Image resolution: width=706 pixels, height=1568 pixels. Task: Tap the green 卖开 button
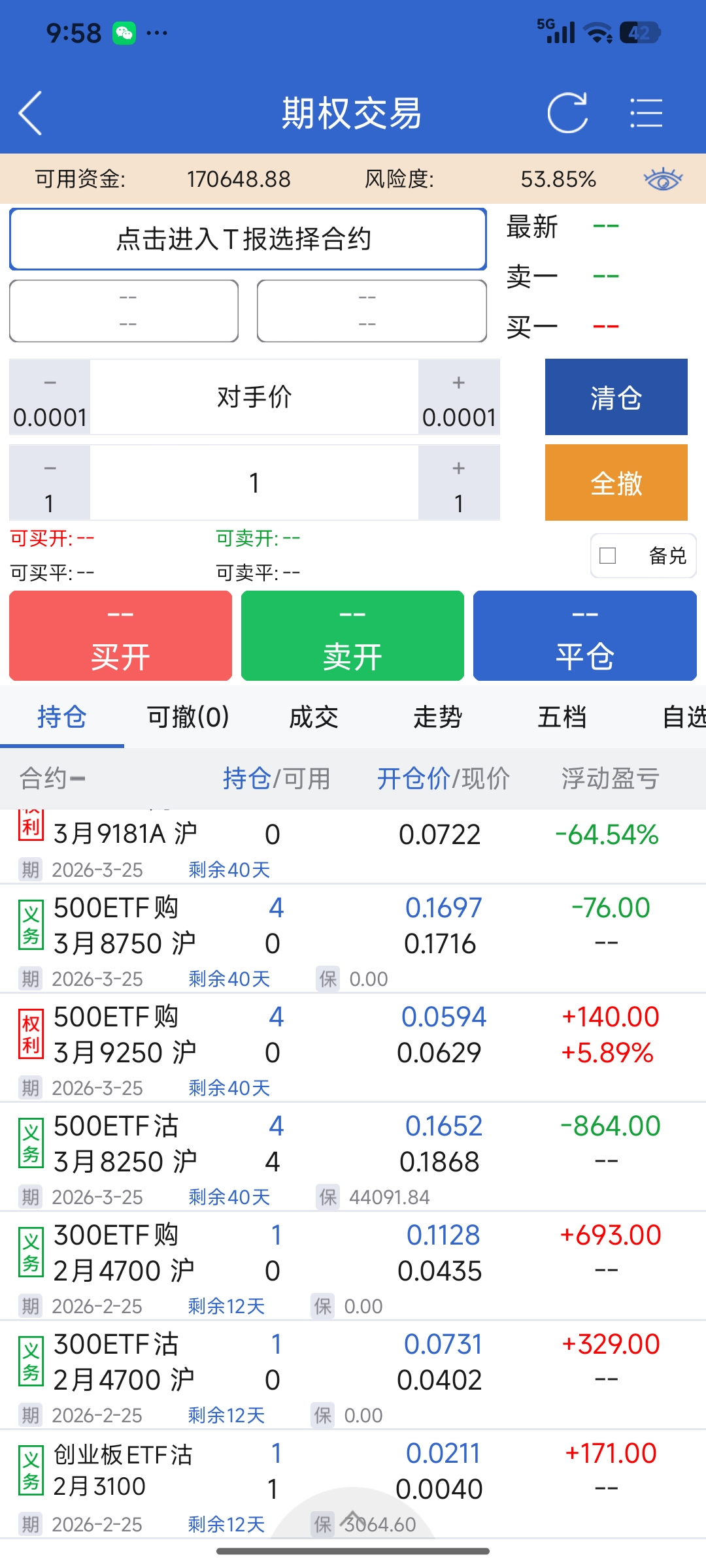(352, 636)
